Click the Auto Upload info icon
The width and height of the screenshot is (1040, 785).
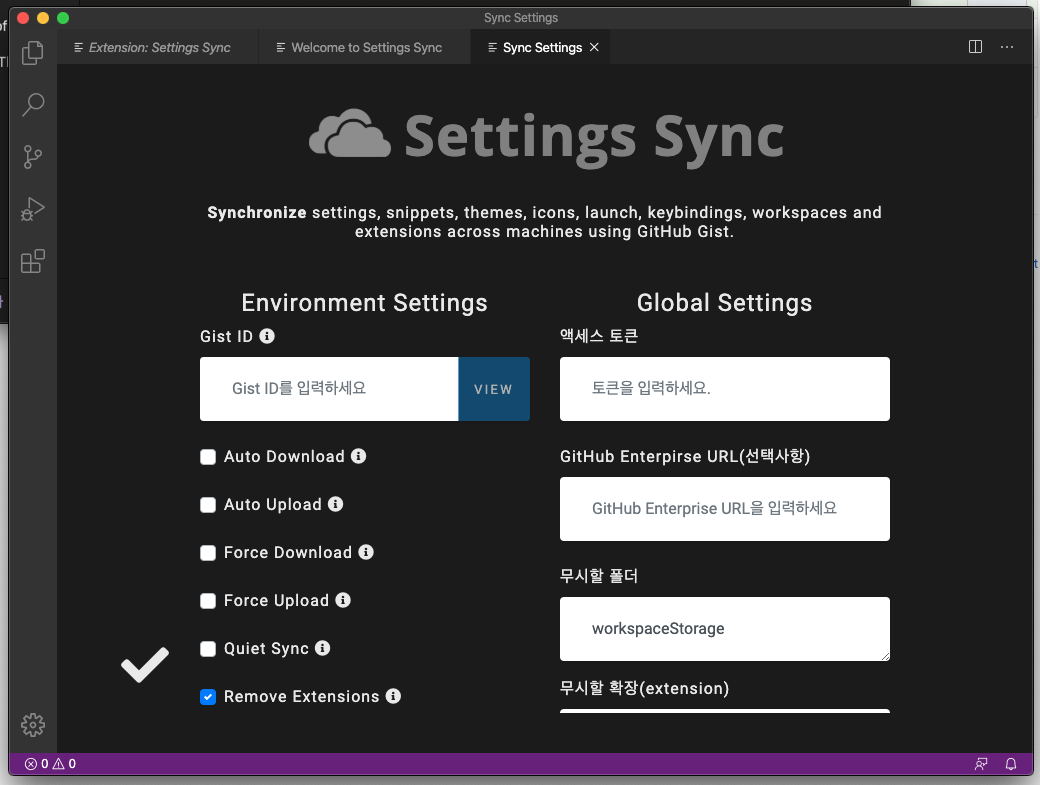point(336,504)
